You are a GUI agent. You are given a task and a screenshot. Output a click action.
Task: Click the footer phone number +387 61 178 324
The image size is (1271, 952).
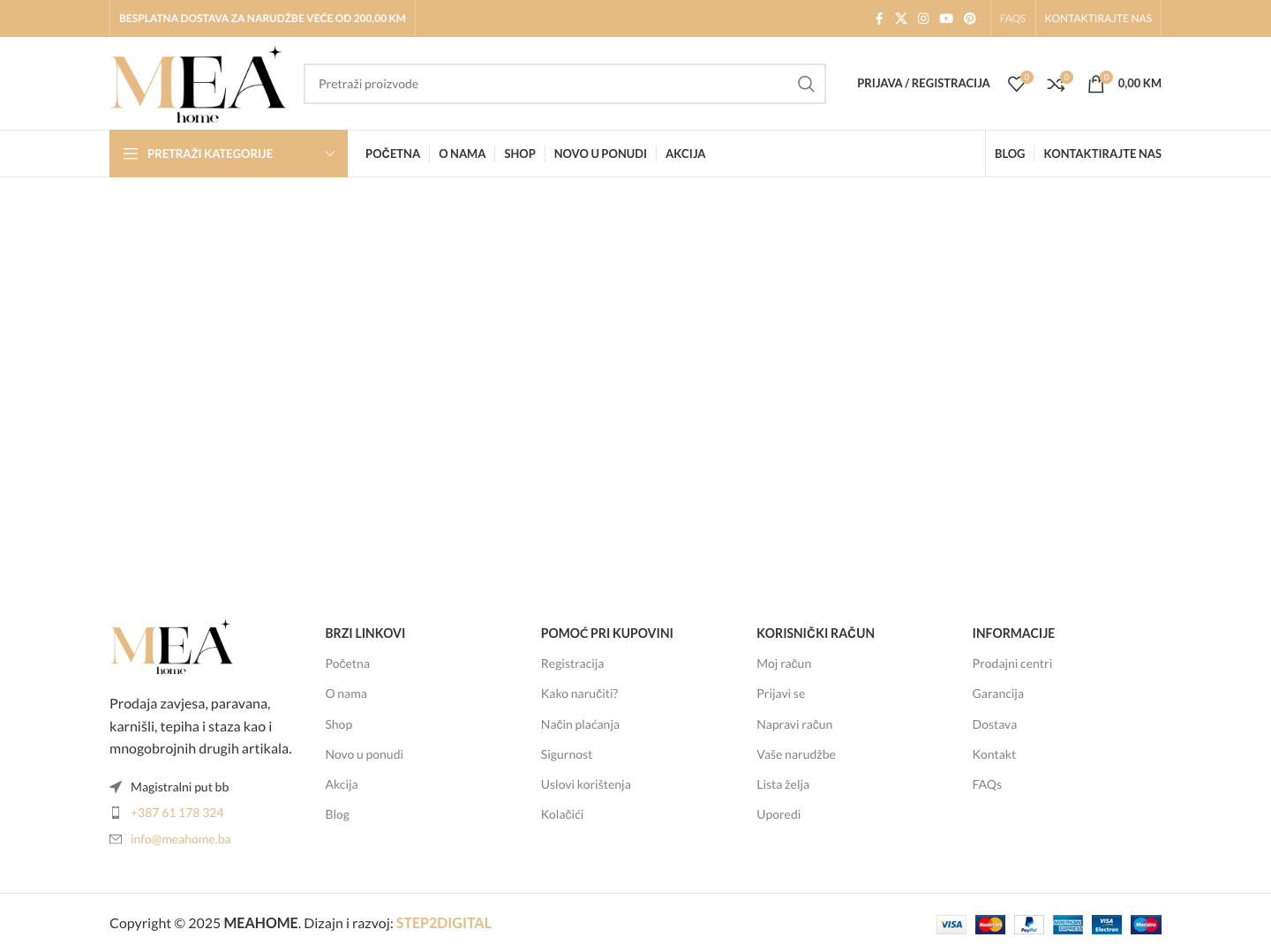[177, 813]
